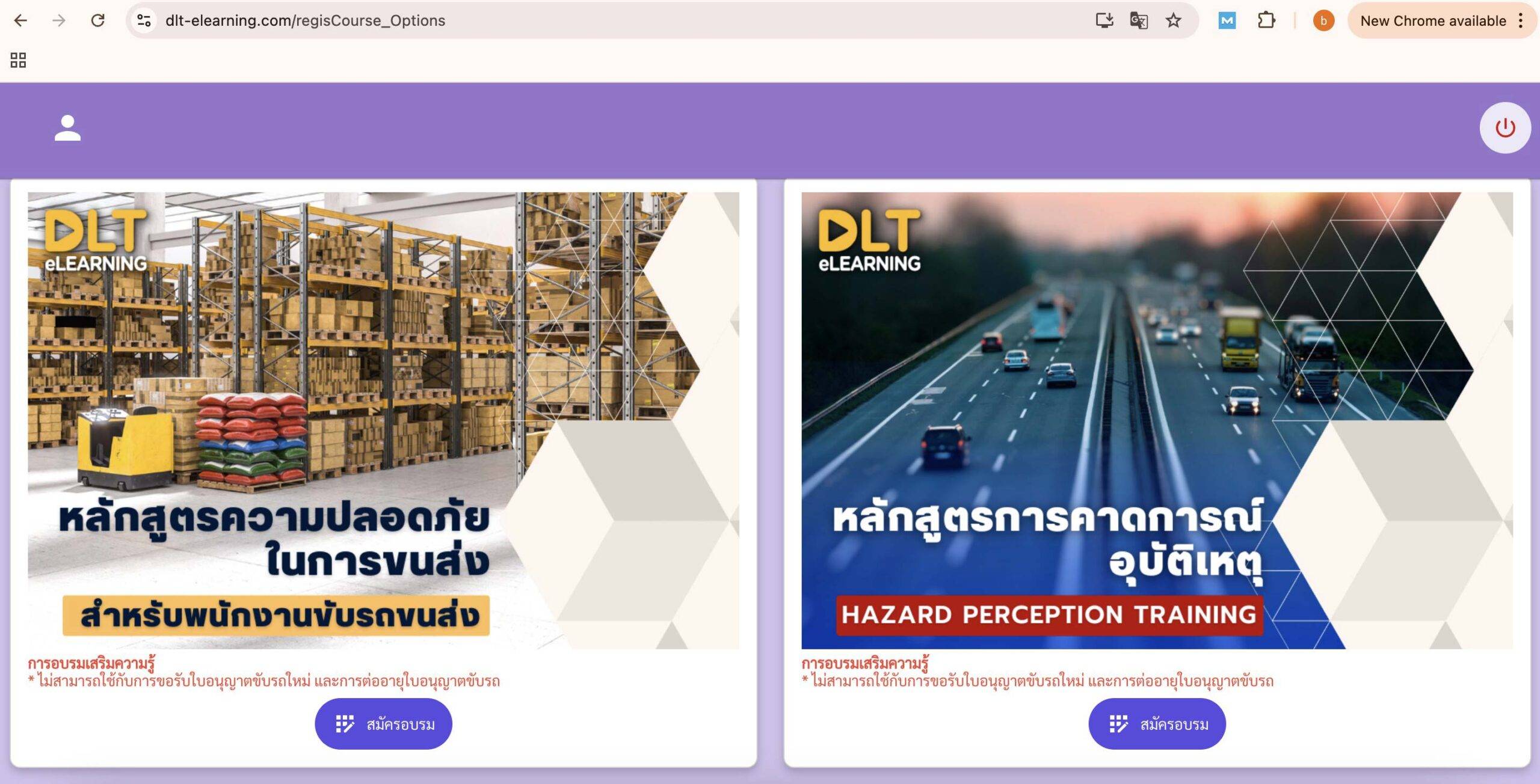
Task: Reload the page using refresh icon
Action: pyautogui.click(x=97, y=20)
